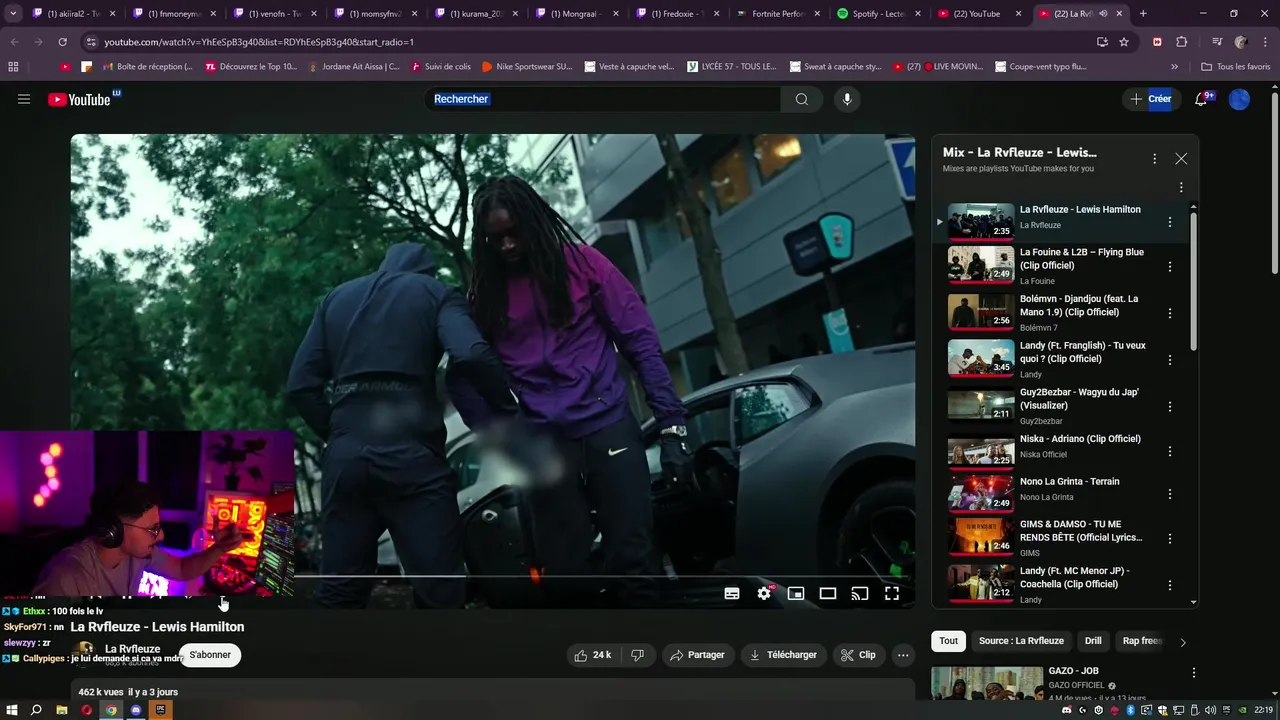The height and width of the screenshot is (720, 1280).
Task: Toggle subtitles on the player
Action: click(x=732, y=593)
